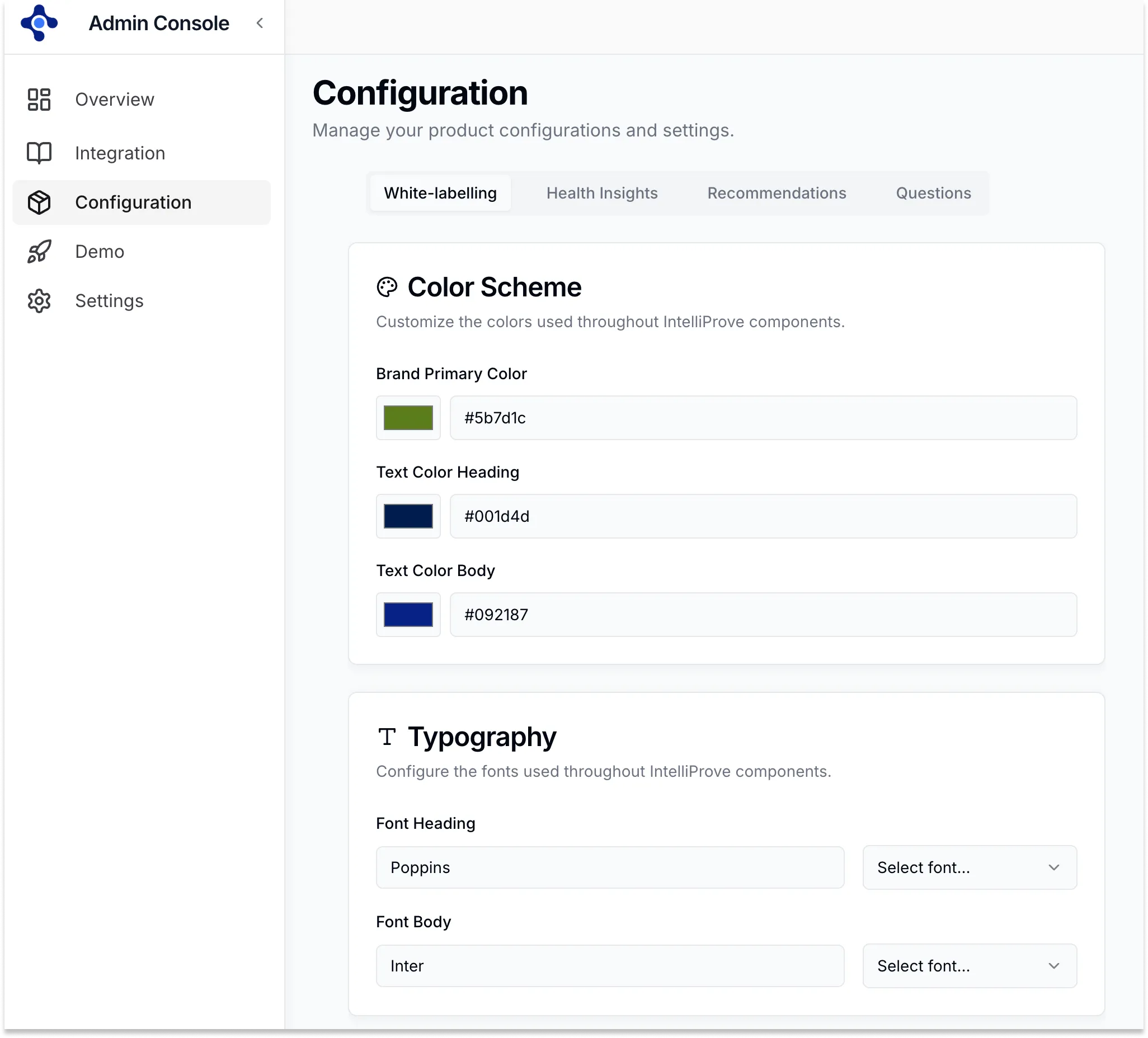1148x1038 pixels.
Task: Click the Font Heading label
Action: (x=425, y=823)
